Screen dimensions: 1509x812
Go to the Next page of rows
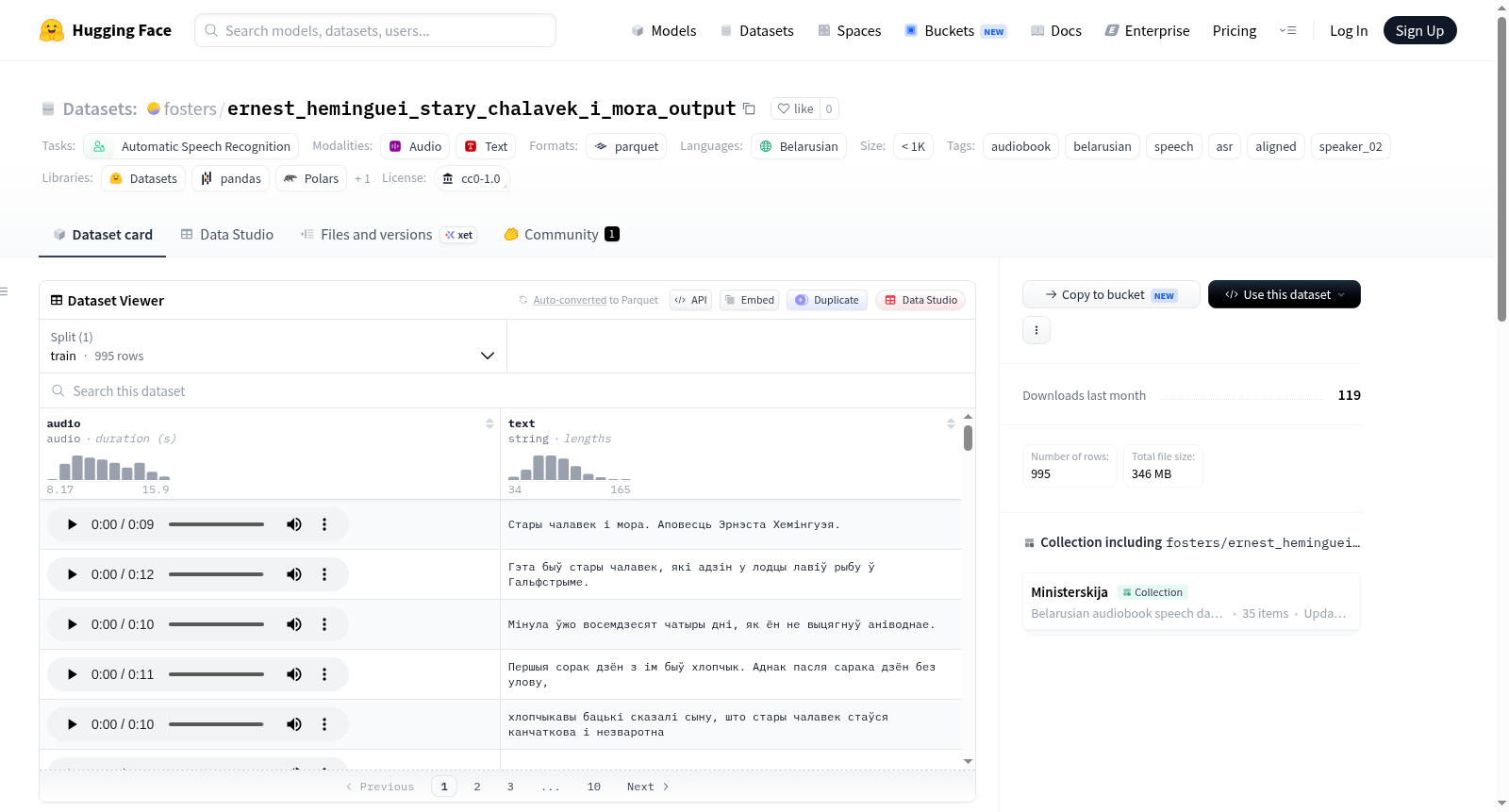tap(648, 787)
